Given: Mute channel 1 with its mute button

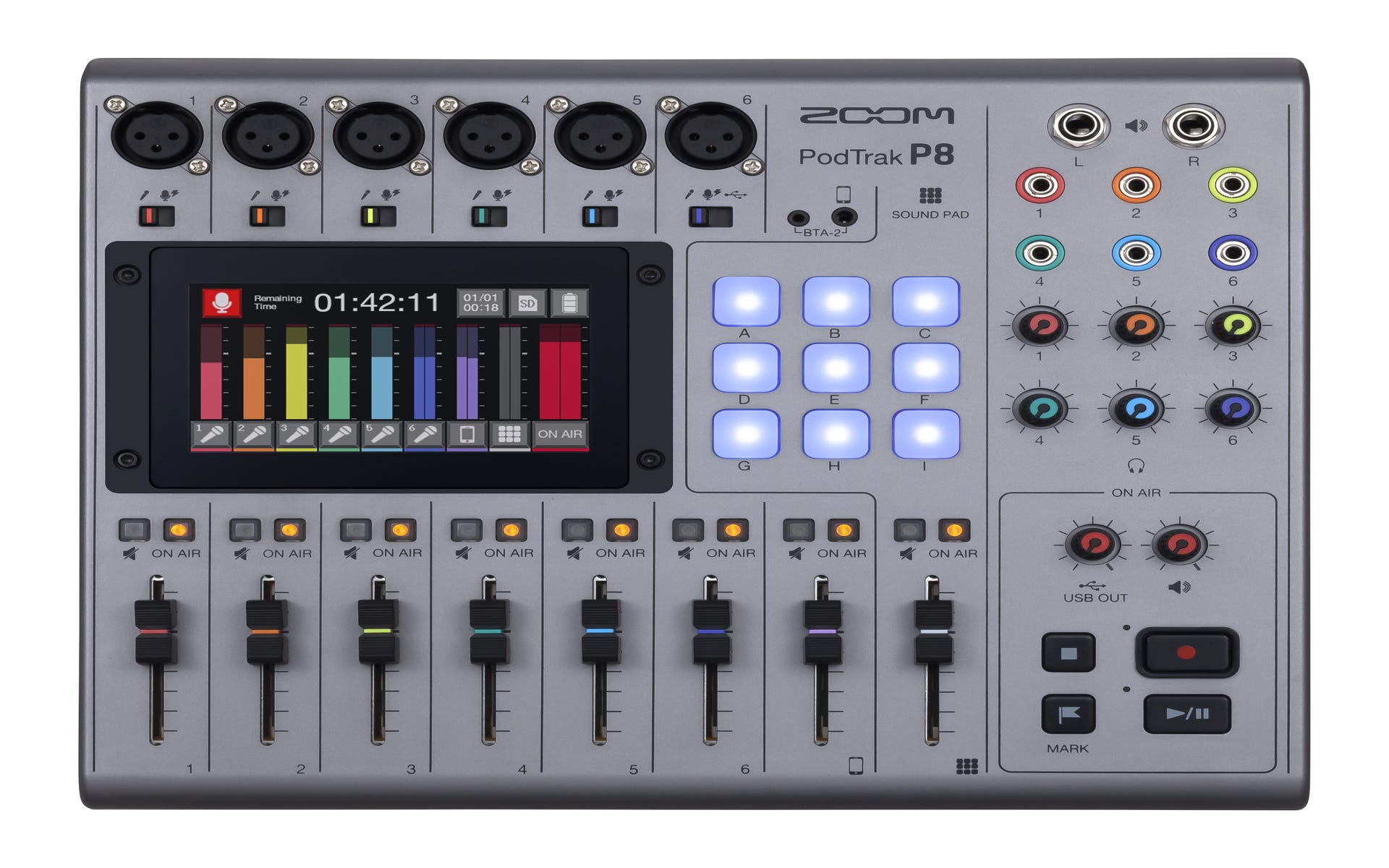Looking at the screenshot, I should (134, 530).
